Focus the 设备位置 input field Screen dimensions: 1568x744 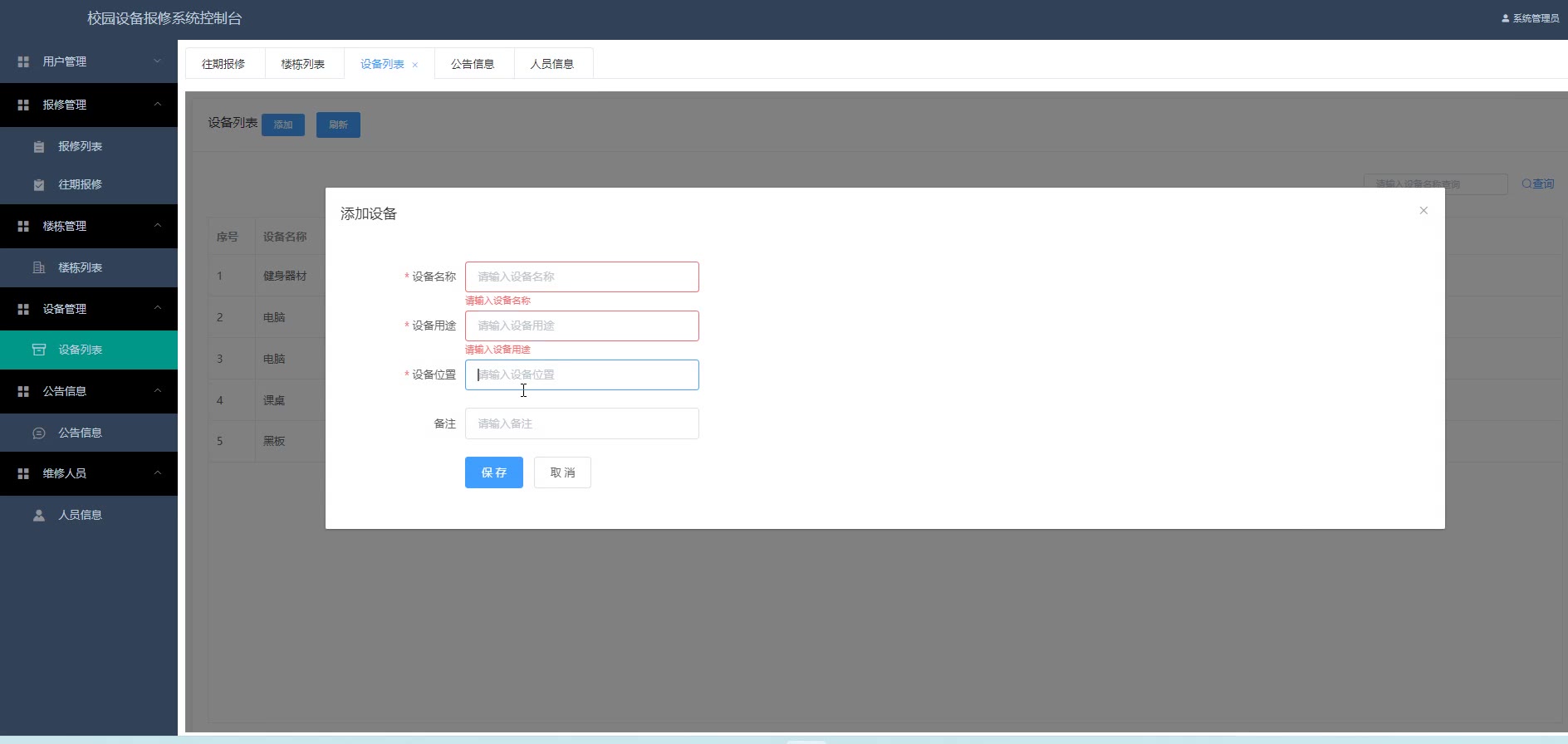tap(582, 374)
